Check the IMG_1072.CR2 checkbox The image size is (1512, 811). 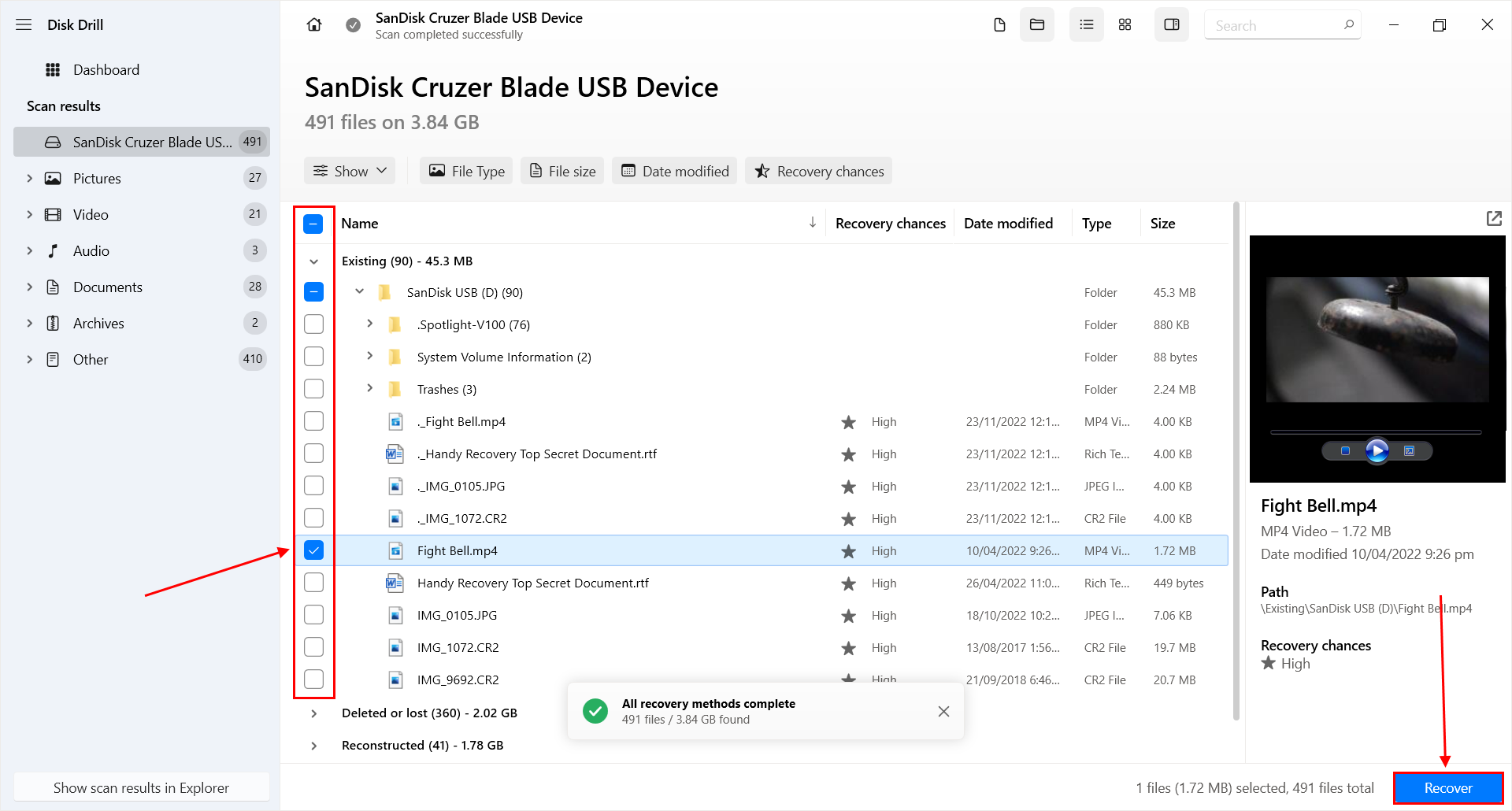[x=313, y=647]
